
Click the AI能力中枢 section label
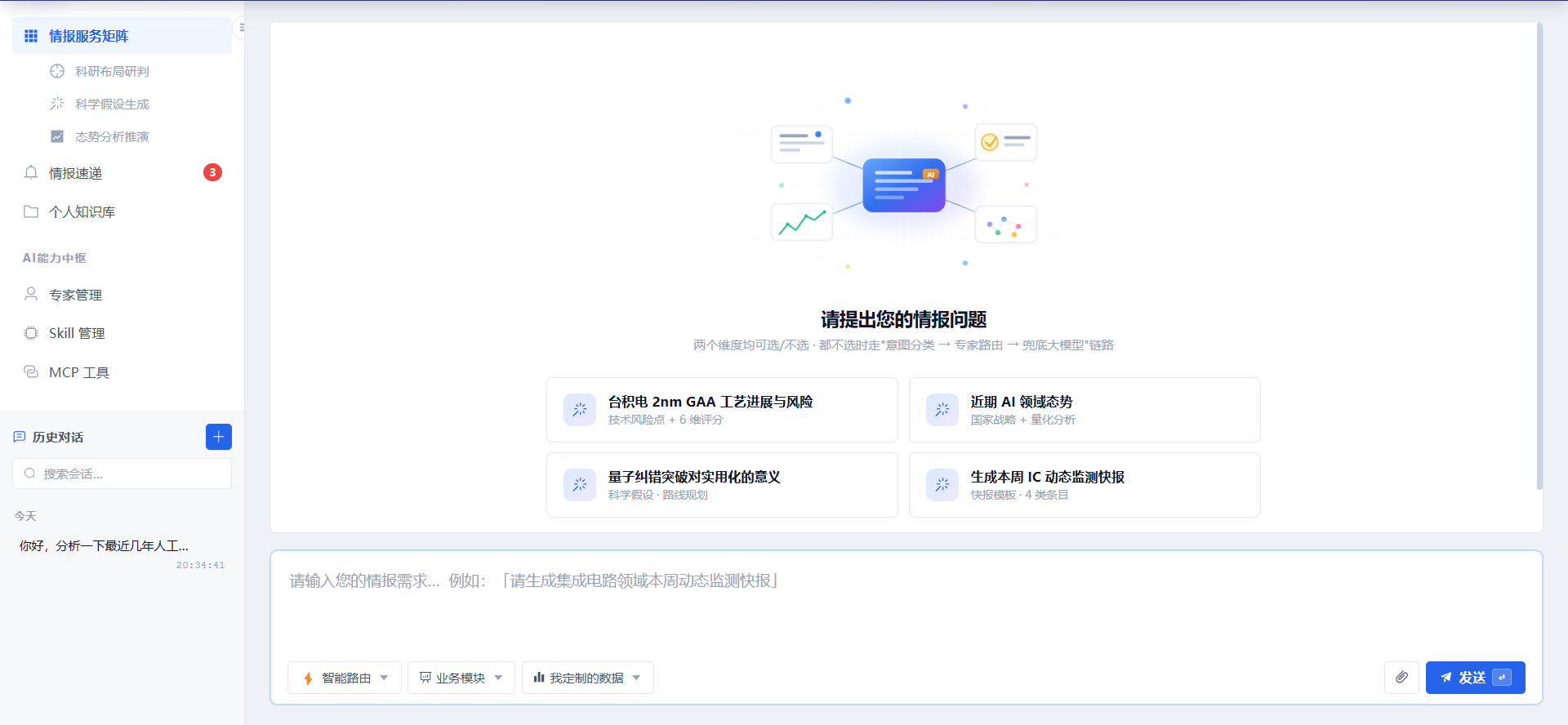54,258
